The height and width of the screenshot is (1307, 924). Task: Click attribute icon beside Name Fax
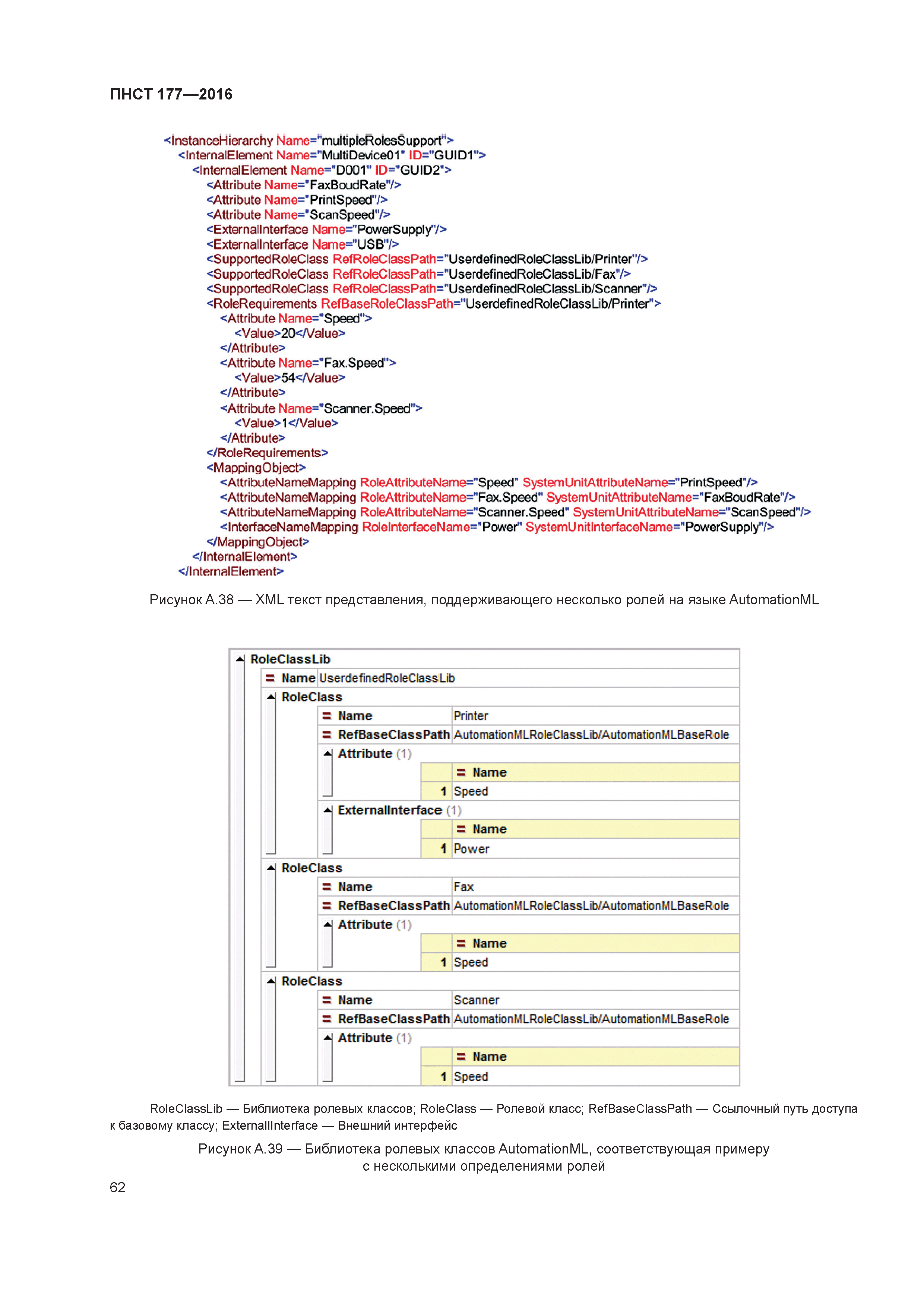(327, 886)
